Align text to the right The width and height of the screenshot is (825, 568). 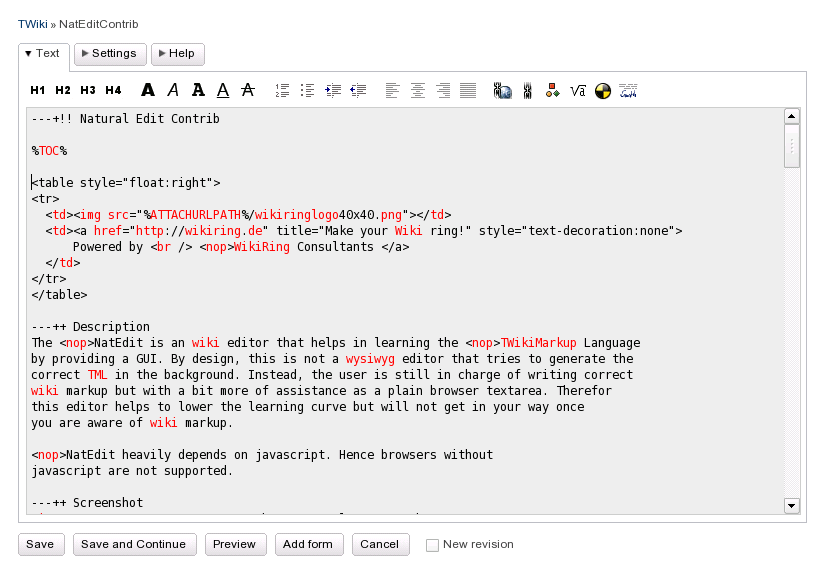(x=443, y=90)
